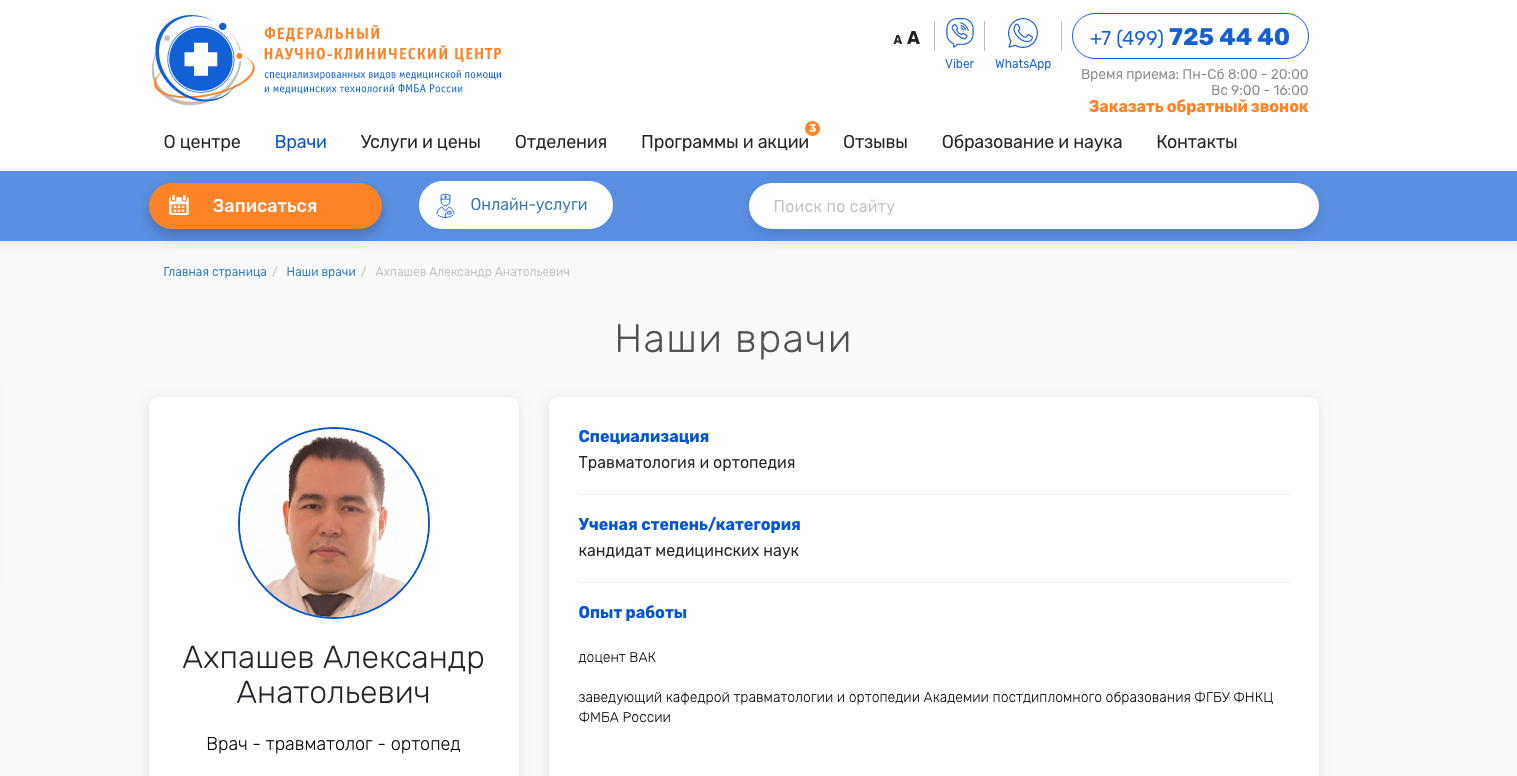Click the medical center cross logo
Image resolution: width=1517 pixels, height=776 pixels.
(x=202, y=60)
